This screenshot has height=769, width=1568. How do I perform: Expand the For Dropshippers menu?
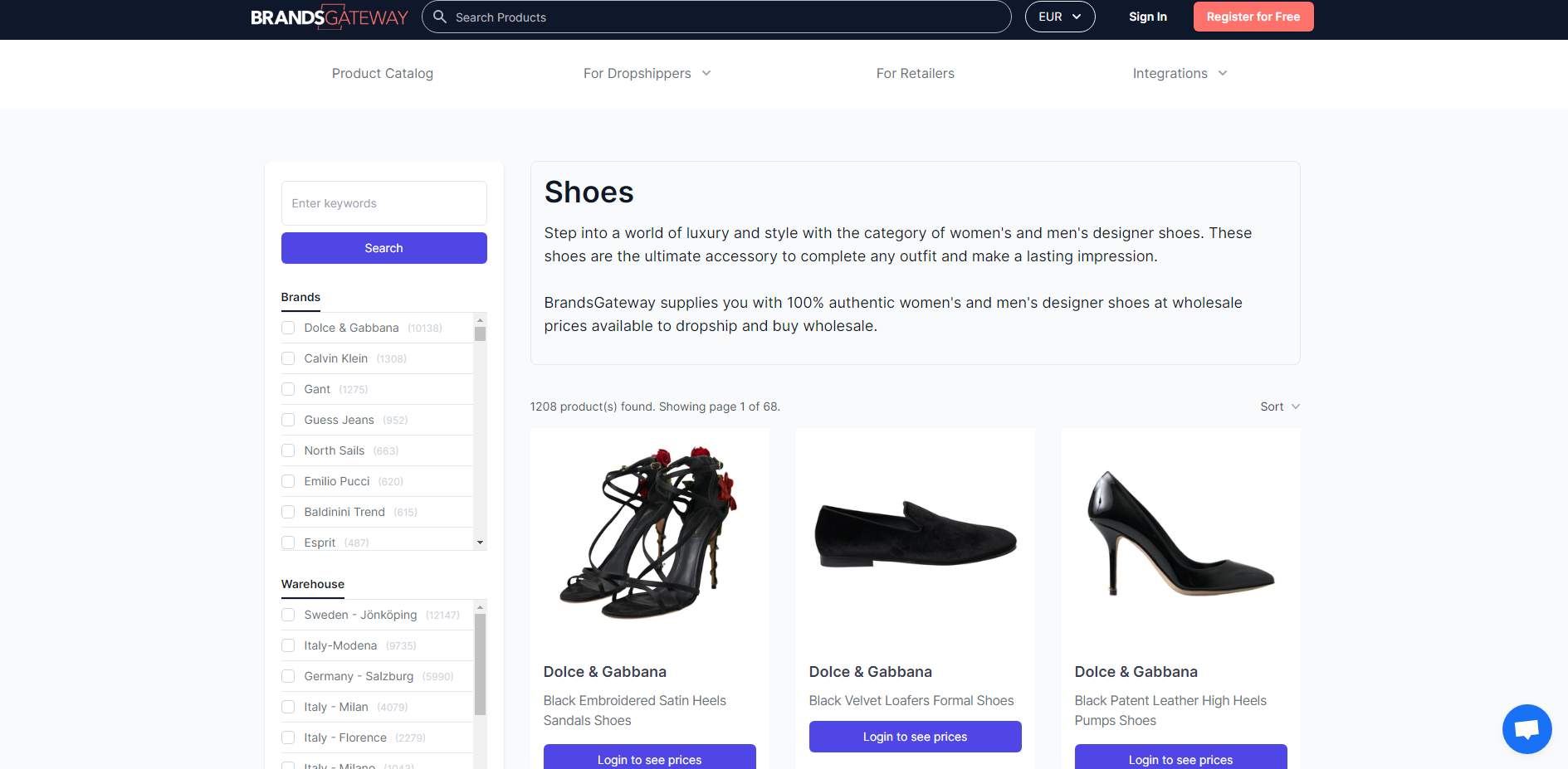pyautogui.click(x=647, y=73)
